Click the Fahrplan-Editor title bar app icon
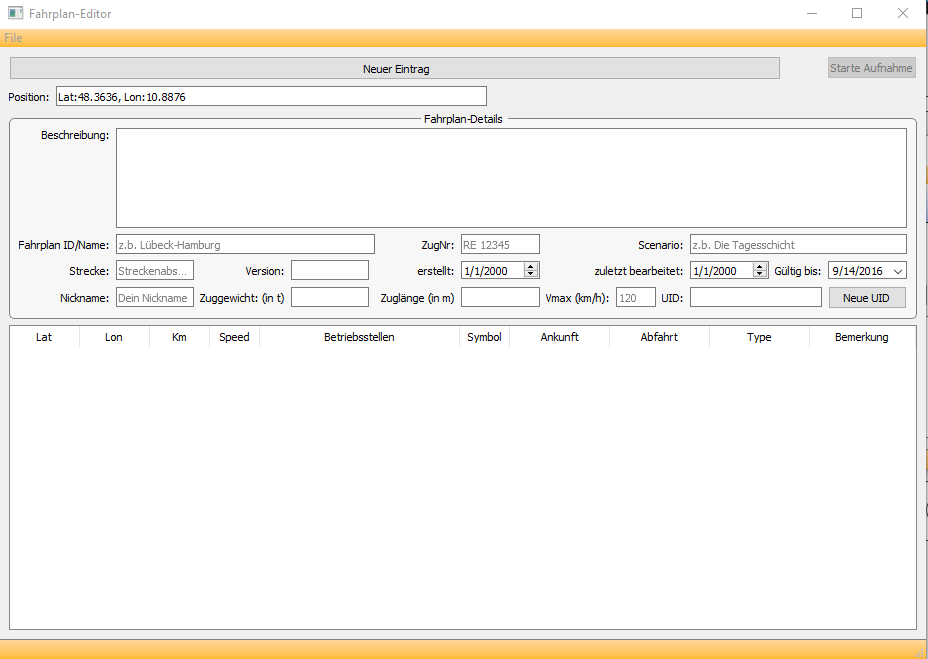Image resolution: width=928 pixels, height=659 pixels. pyautogui.click(x=15, y=14)
